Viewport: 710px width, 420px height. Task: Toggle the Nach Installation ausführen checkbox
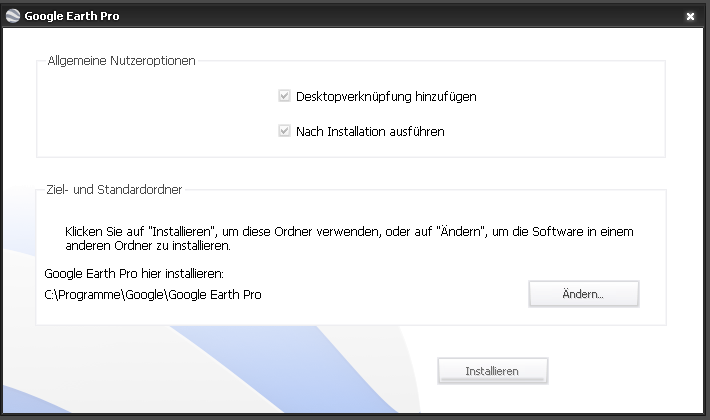[285, 131]
